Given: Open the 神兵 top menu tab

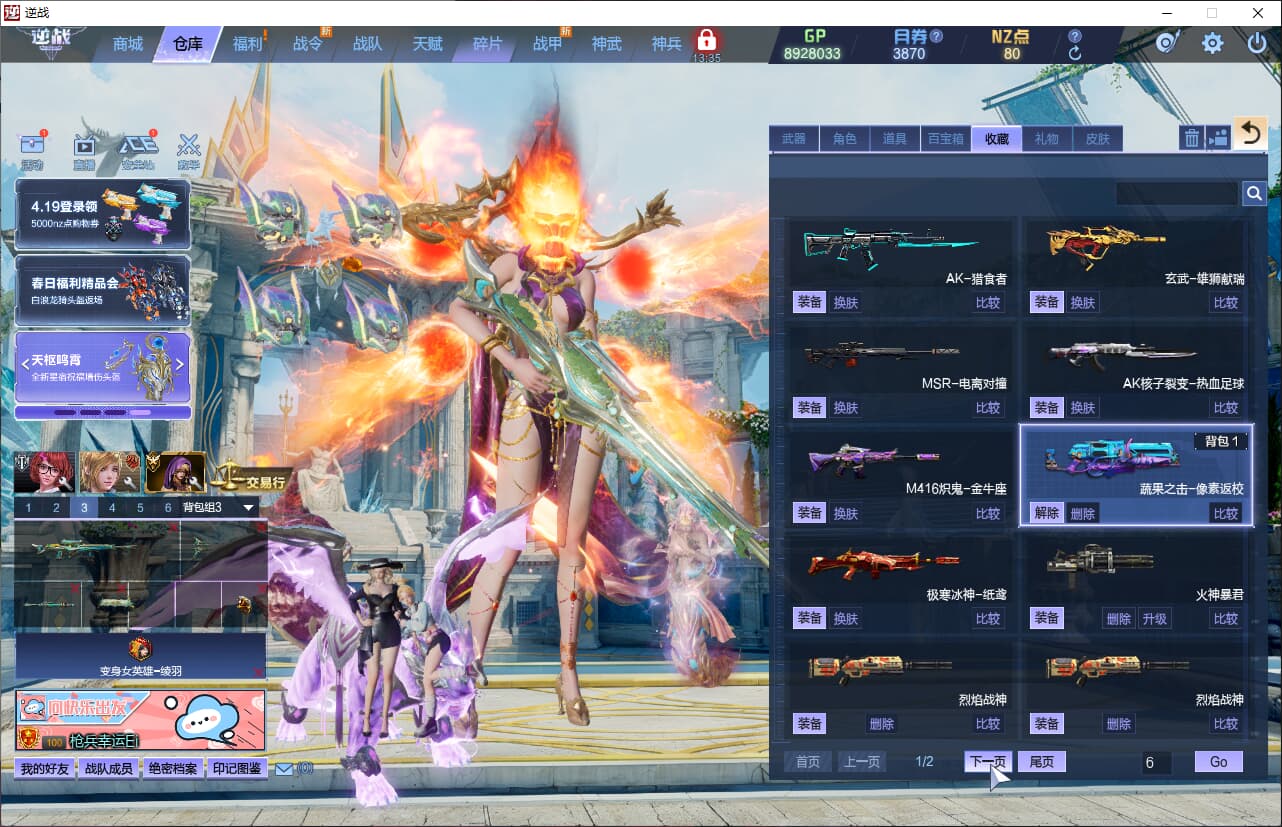Looking at the screenshot, I should [666, 44].
